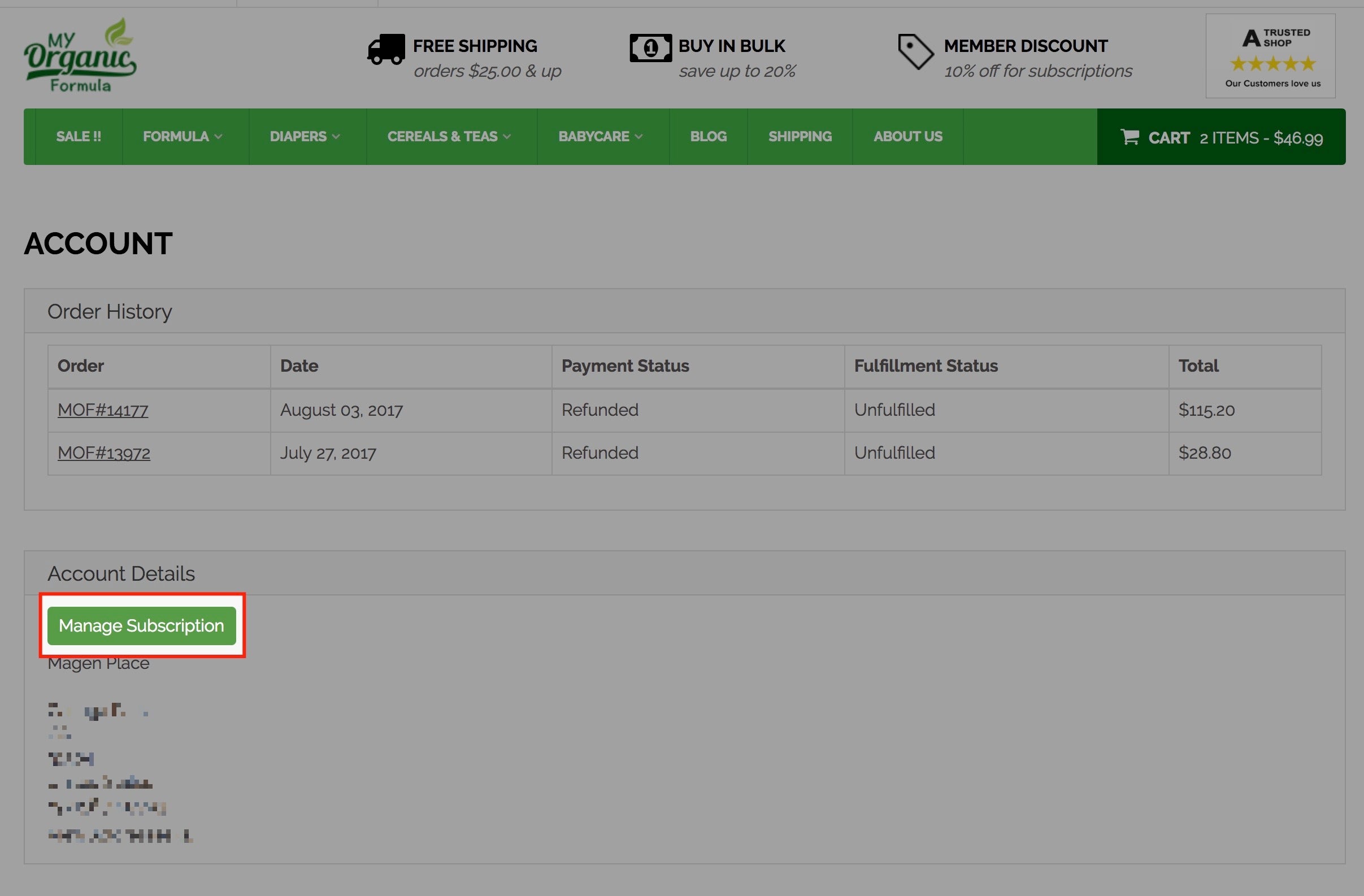Click the Manage Subscription button
The width and height of the screenshot is (1364, 896).
click(x=142, y=625)
